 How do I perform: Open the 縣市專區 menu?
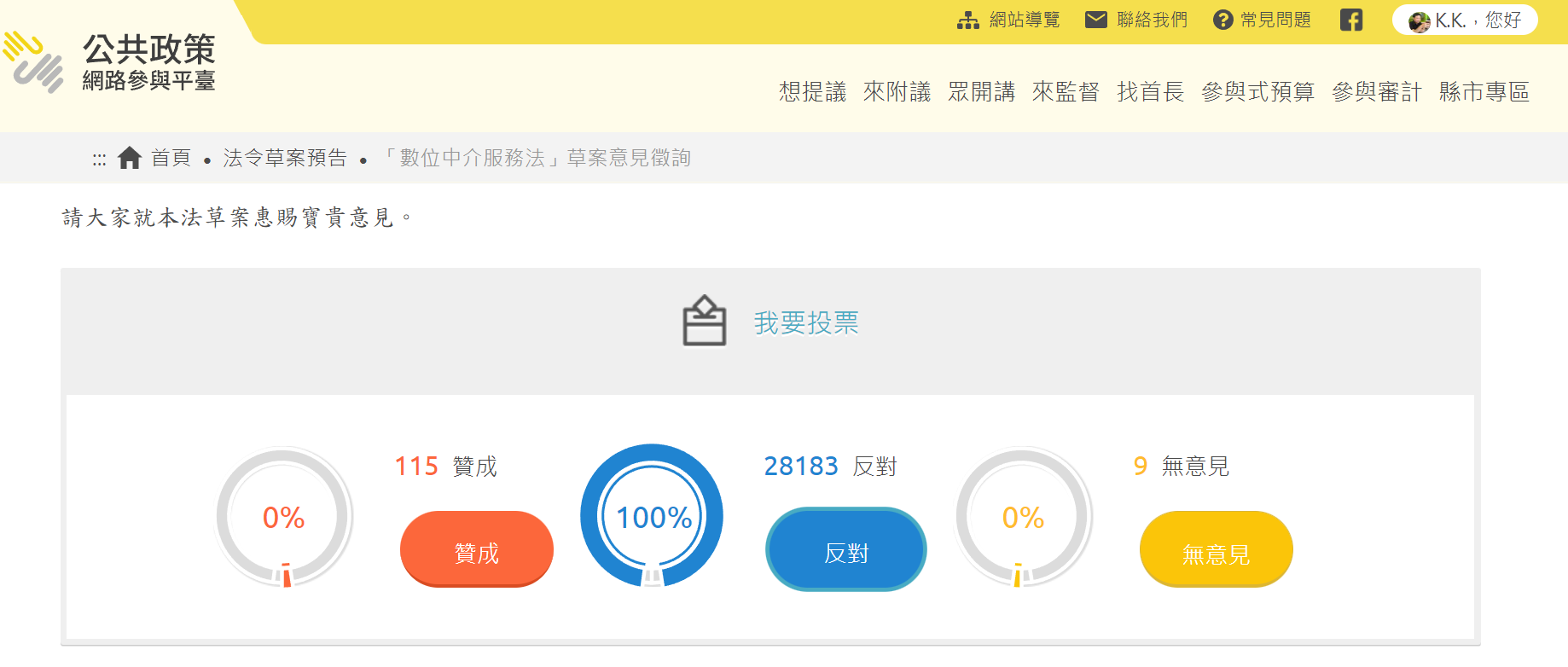coord(1484,92)
